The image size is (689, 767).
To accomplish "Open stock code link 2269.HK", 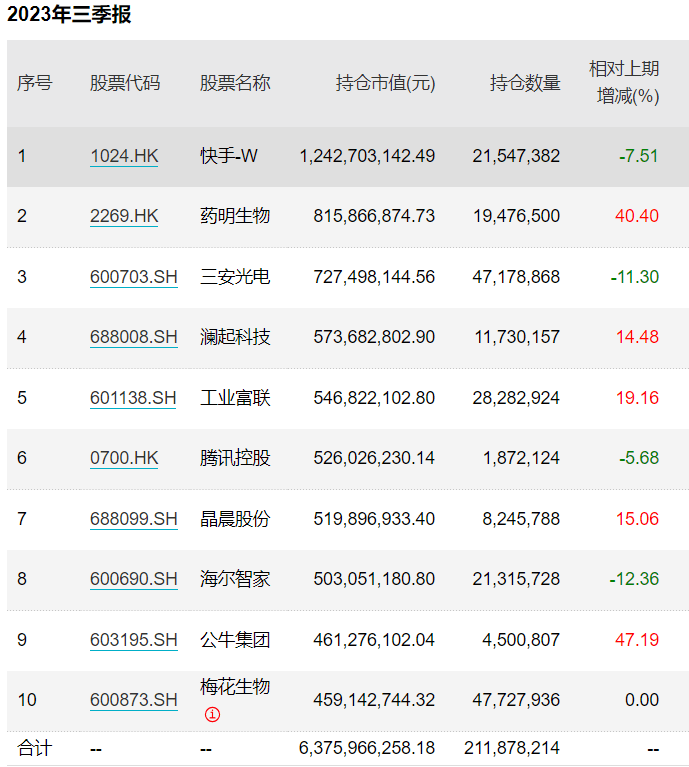I will 124,216.
